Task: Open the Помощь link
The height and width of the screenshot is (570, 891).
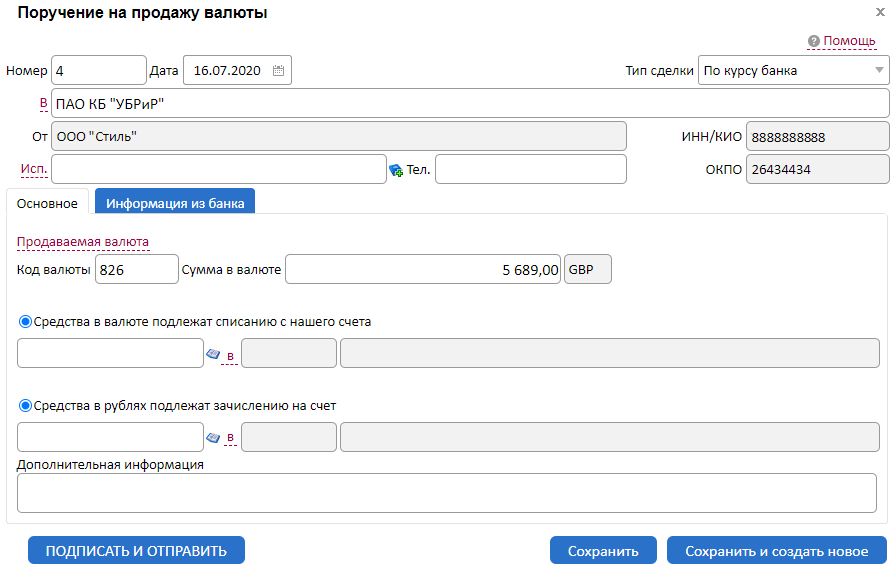Action: click(x=849, y=41)
